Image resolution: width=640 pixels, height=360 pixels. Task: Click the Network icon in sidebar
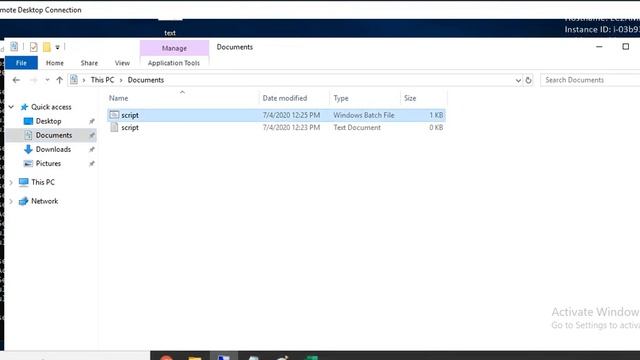pyautogui.click(x=24, y=201)
